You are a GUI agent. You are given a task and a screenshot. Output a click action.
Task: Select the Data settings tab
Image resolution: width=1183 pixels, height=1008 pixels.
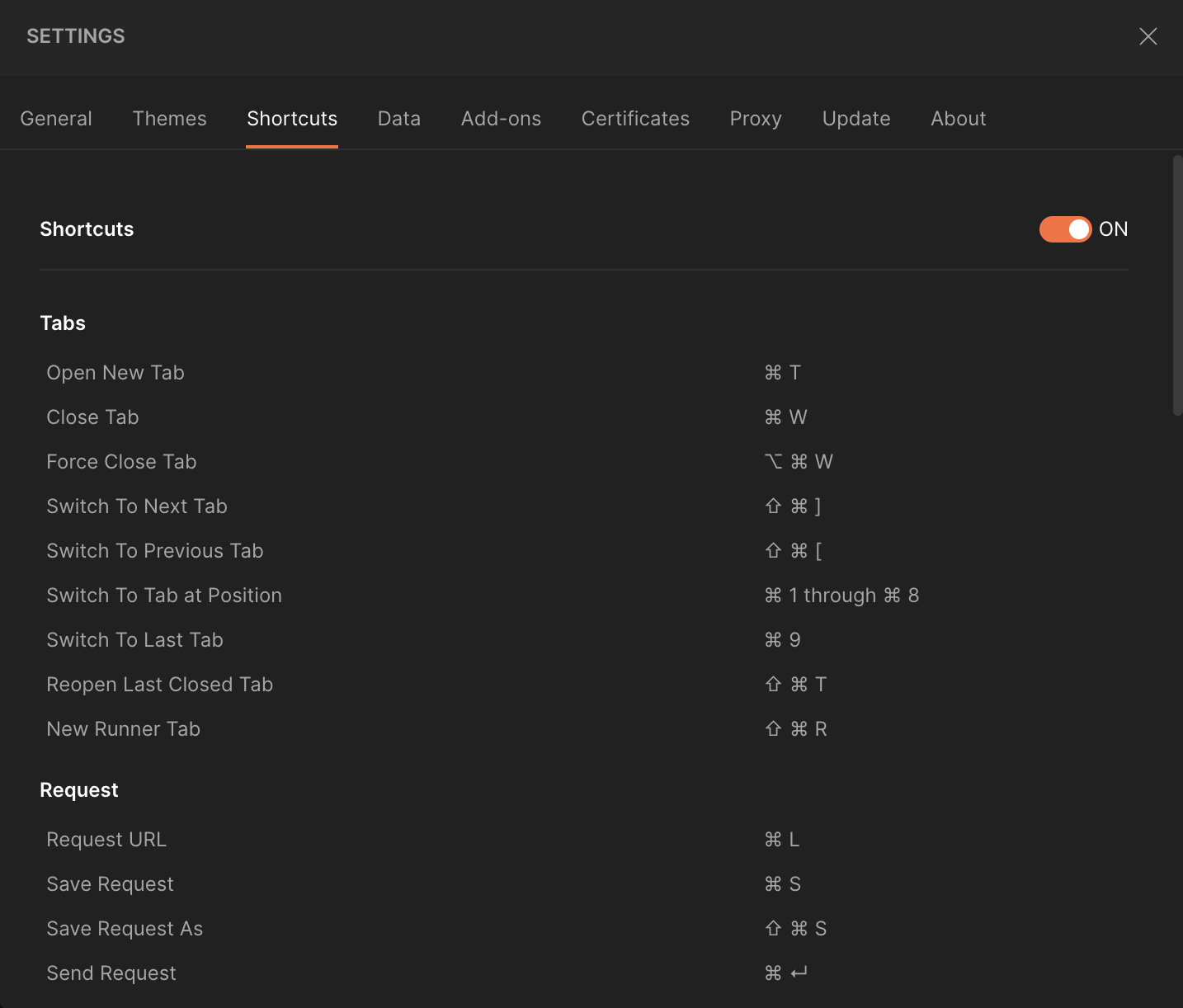point(398,119)
